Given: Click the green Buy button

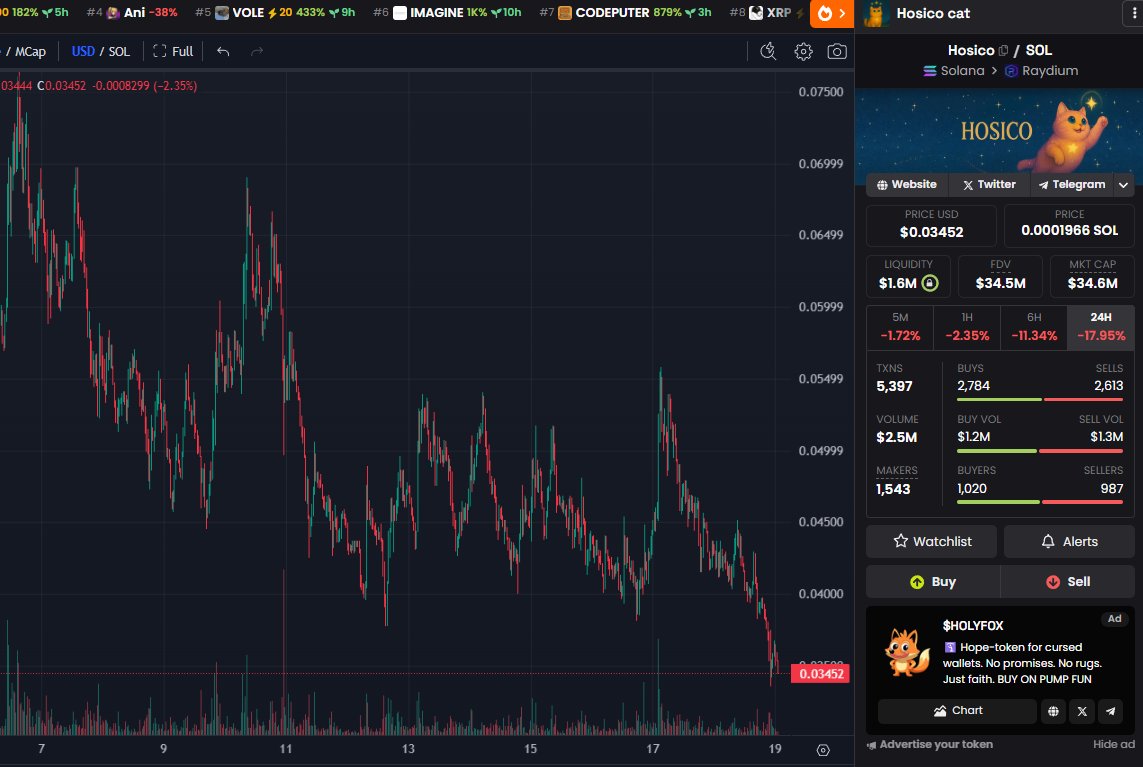Looking at the screenshot, I should 933,582.
